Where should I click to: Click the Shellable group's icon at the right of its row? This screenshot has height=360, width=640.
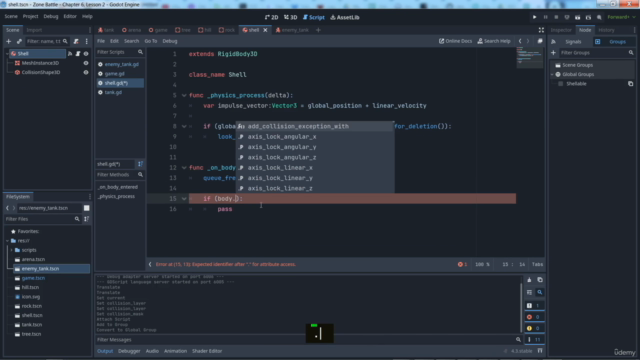click(631, 84)
